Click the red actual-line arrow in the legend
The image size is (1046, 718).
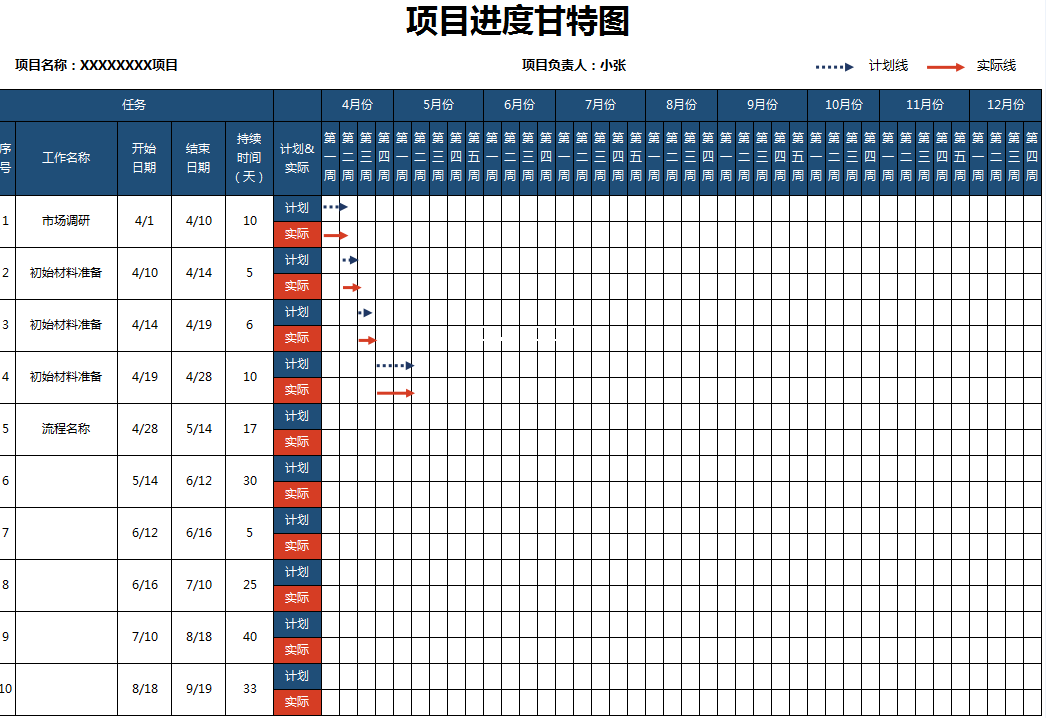[945, 67]
